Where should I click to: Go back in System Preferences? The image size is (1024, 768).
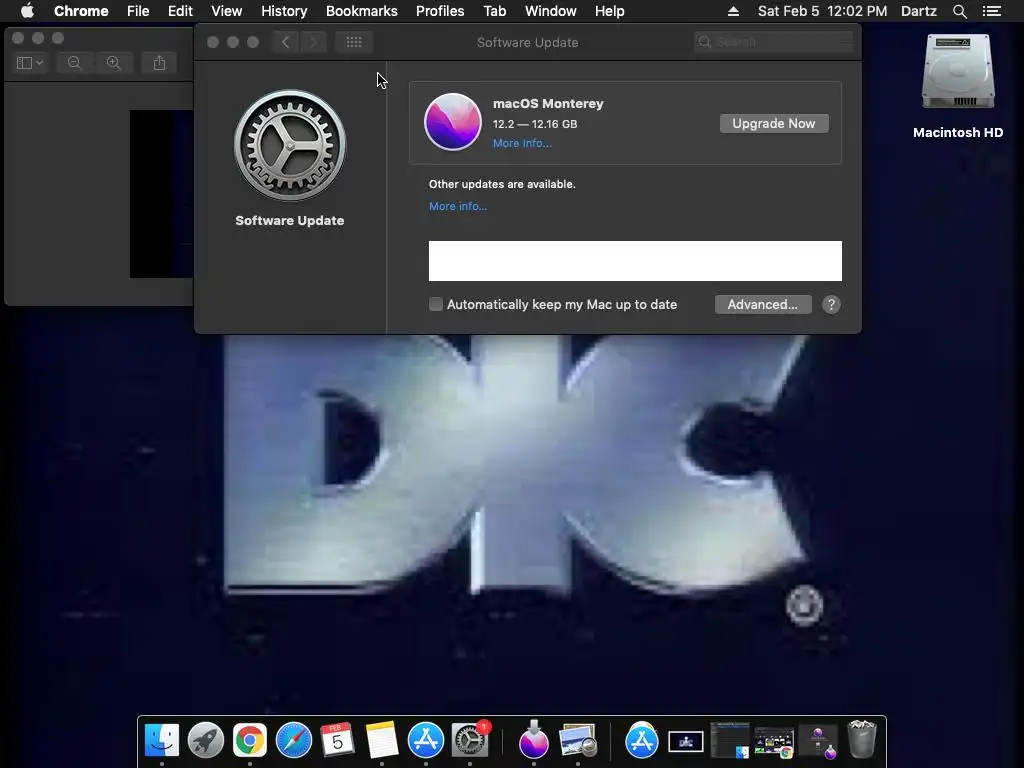coord(285,42)
